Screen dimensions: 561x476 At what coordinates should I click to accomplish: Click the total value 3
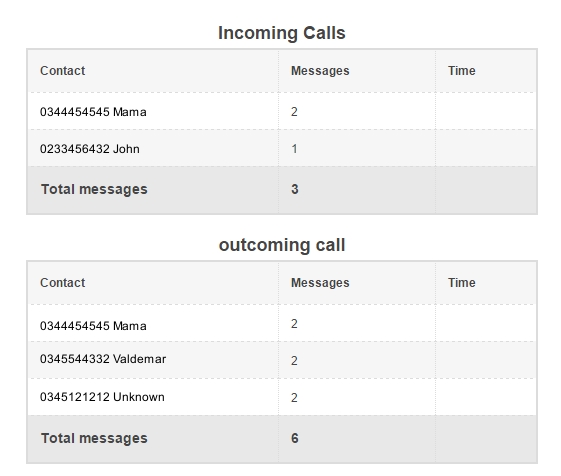click(294, 189)
